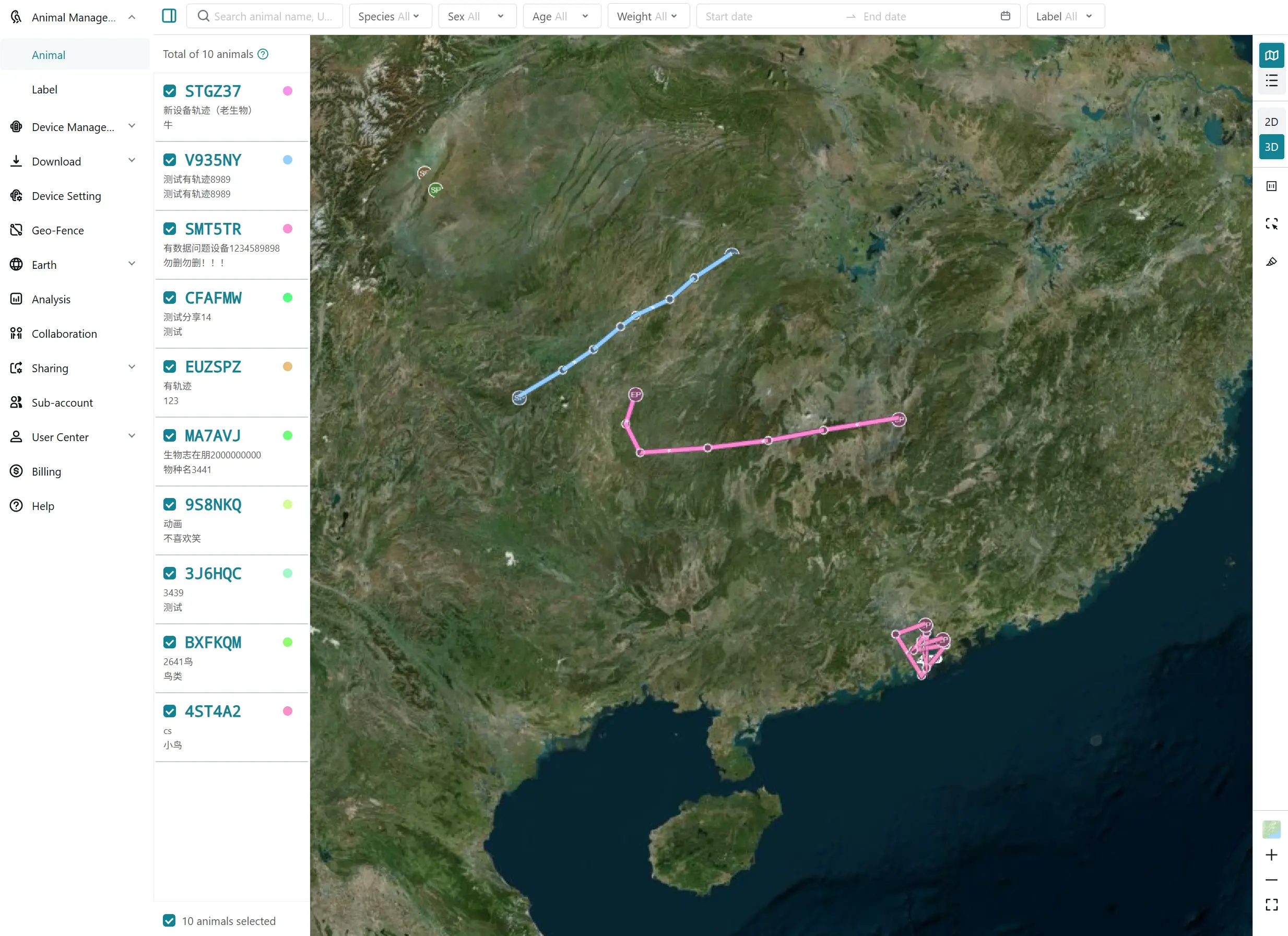Viewport: 1288px width, 936px height.
Task: Open the Weight filter dropdown
Action: [x=647, y=17]
